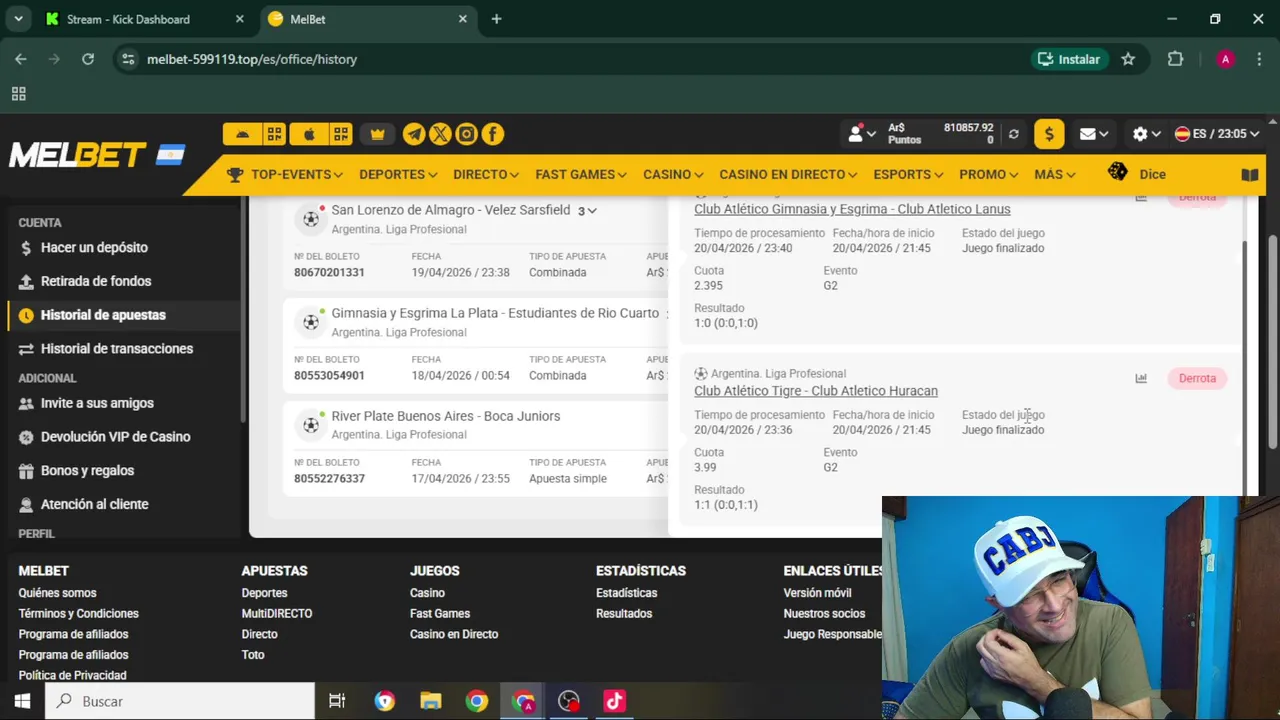This screenshot has width=1280, height=720.
Task: Open Hacer un depósito in sidebar
Action: click(94, 247)
